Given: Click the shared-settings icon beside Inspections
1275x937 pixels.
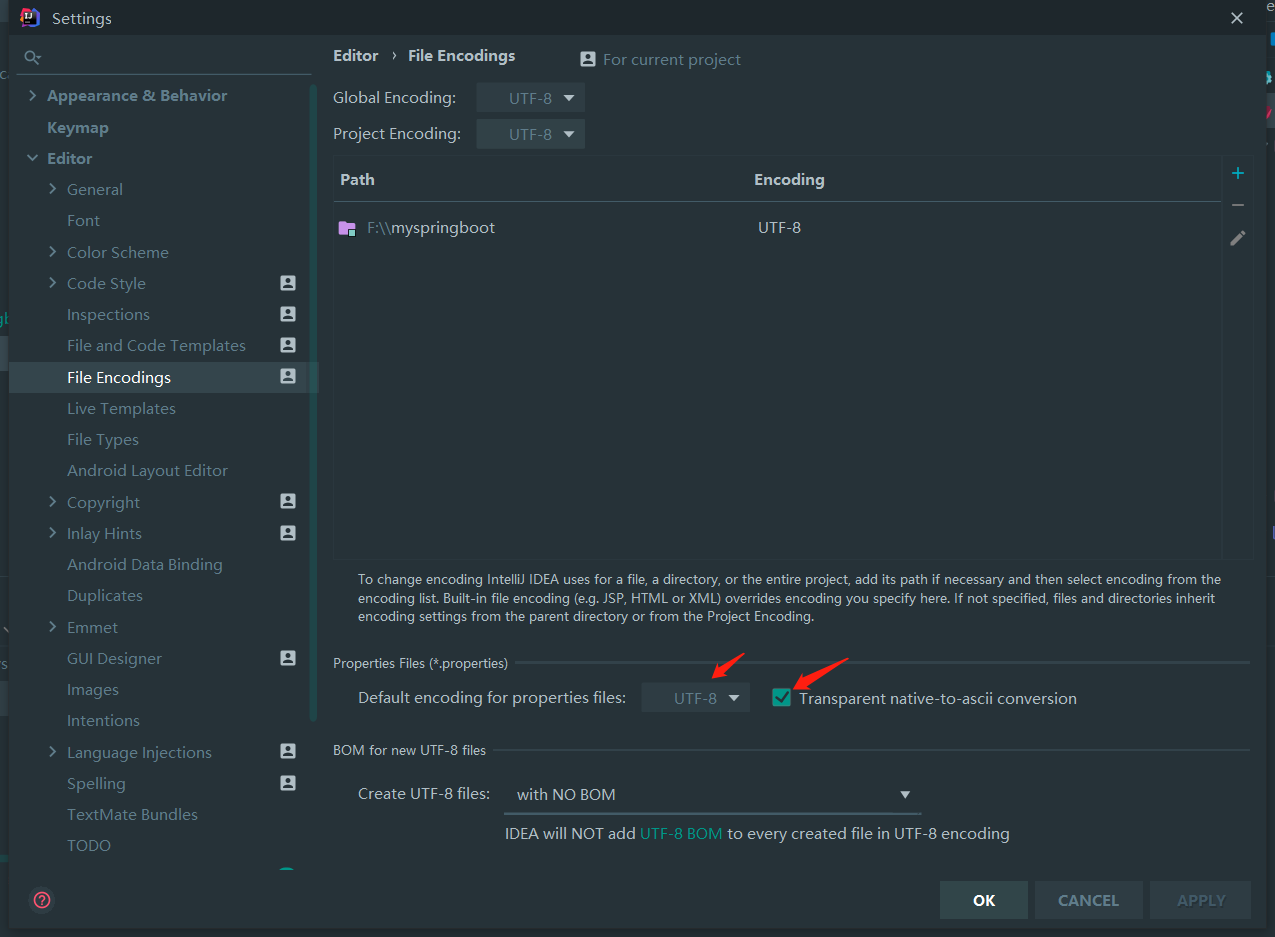Looking at the screenshot, I should (x=287, y=314).
